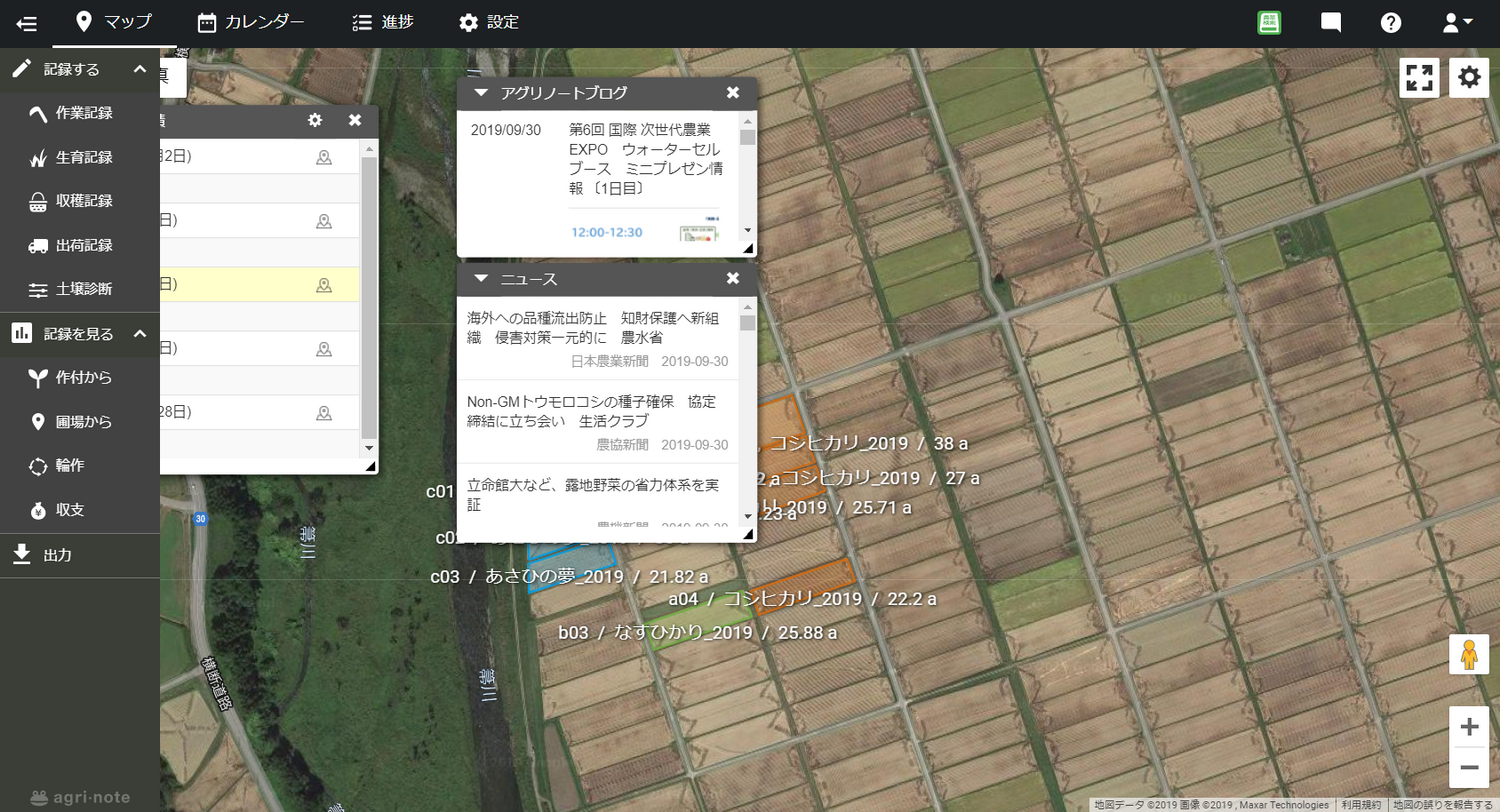The image size is (1500, 812).
Task: Click map pin icon in 28日 row
Action: 323,412
